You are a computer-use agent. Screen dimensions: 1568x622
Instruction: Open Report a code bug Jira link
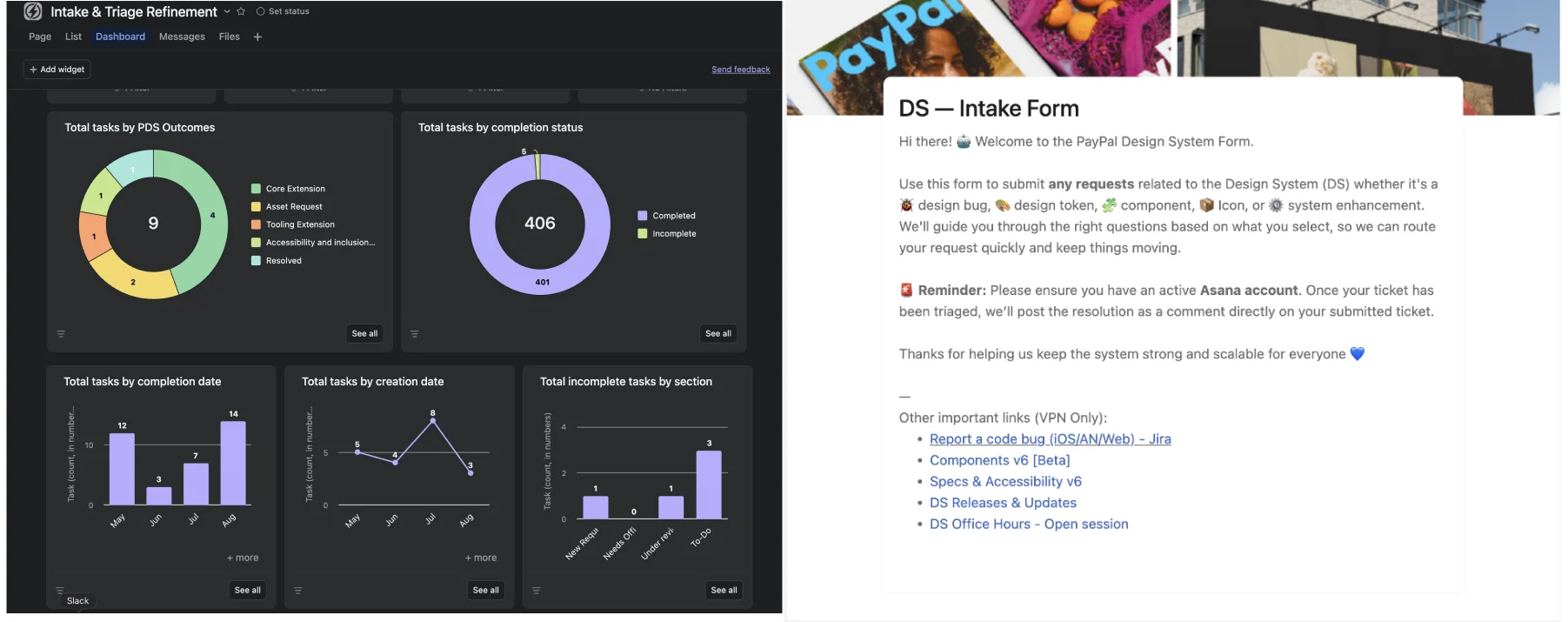coord(1051,439)
